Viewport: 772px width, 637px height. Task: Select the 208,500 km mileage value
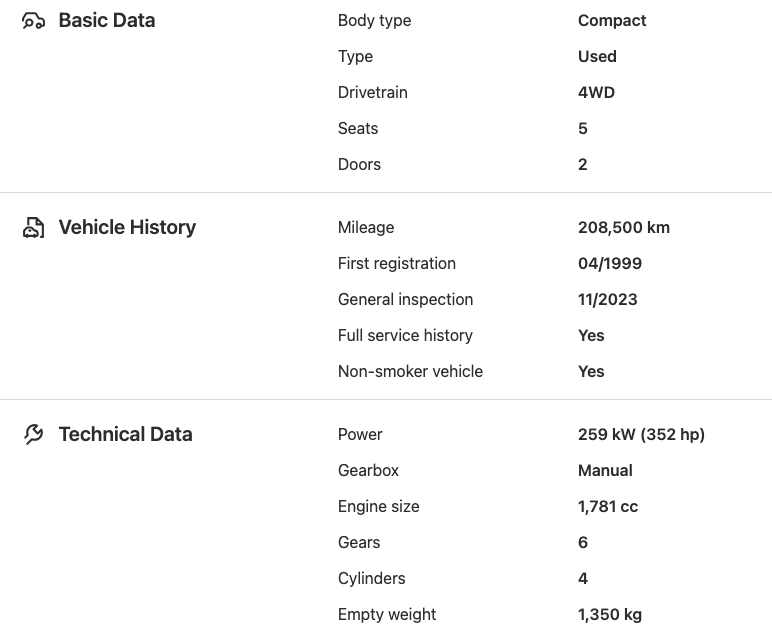(624, 228)
